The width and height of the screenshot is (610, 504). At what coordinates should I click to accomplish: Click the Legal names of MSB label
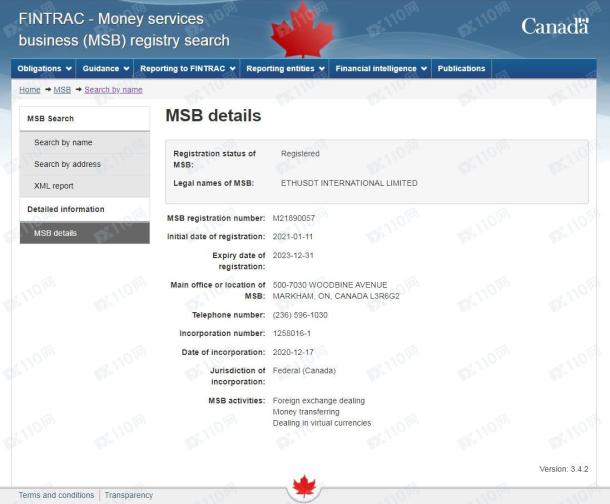[x=214, y=183]
